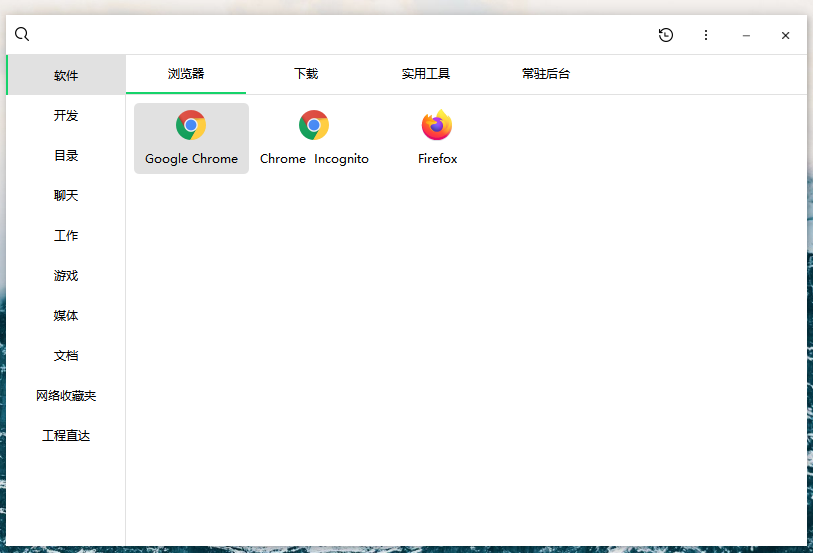Close the launcher window
This screenshot has height=553, width=813.
point(786,35)
